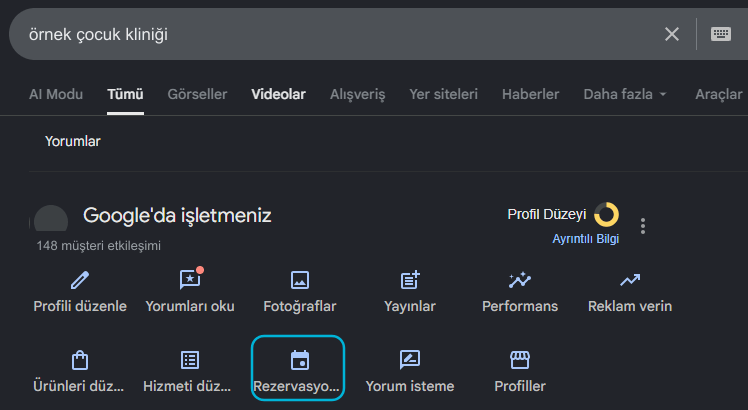Open the Yer siteleri tab
Screen dimensions: 748x410
pyautogui.click(x=443, y=94)
